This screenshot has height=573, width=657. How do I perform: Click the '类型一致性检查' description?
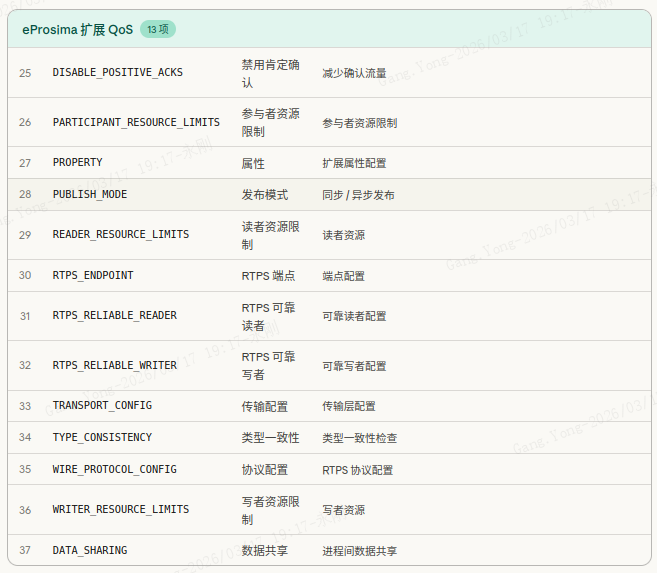360,438
